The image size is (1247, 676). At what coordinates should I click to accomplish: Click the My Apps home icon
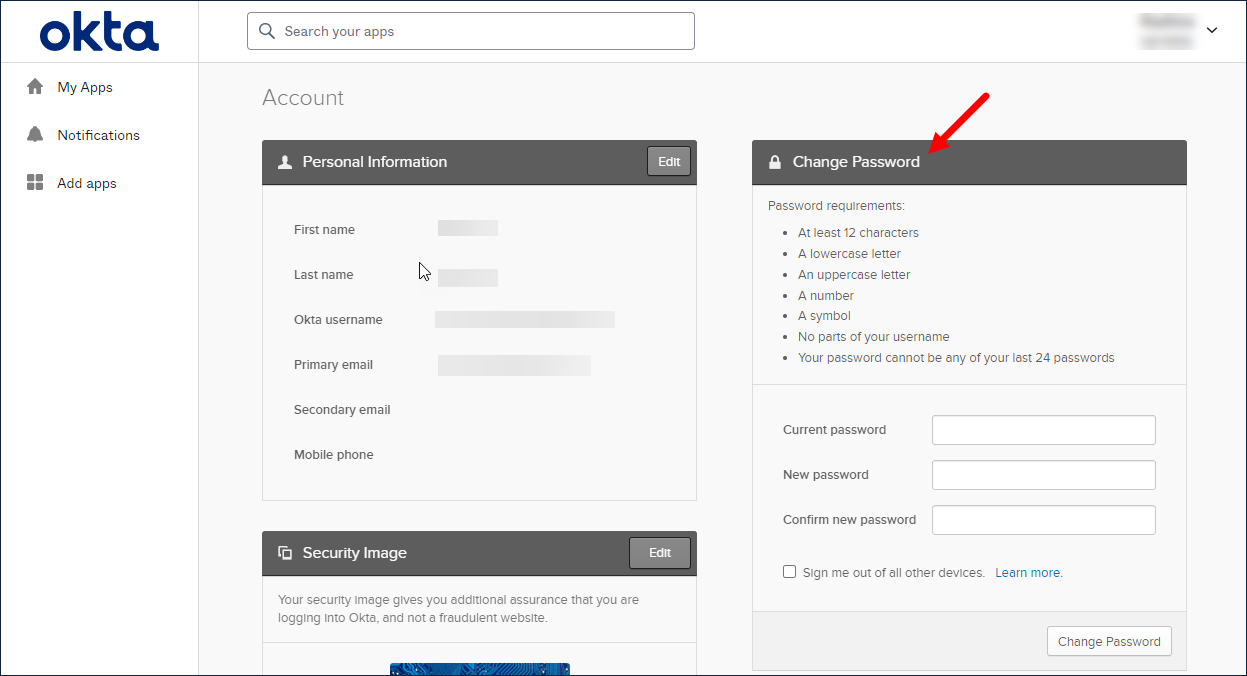coord(35,87)
